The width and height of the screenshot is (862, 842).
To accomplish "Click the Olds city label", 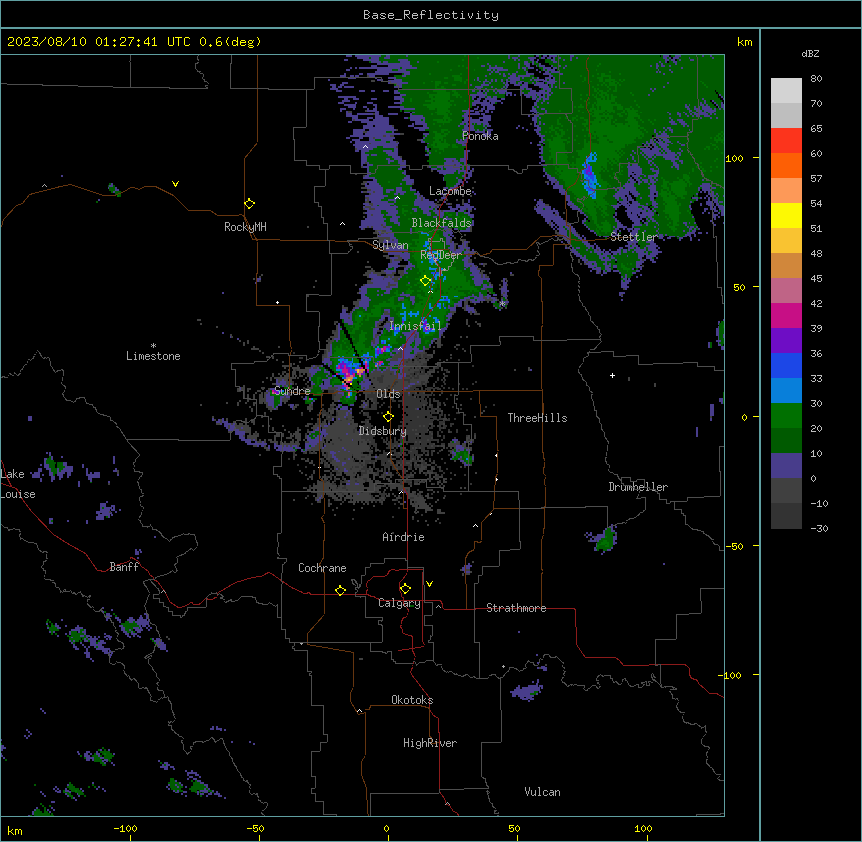I will click(x=388, y=394).
